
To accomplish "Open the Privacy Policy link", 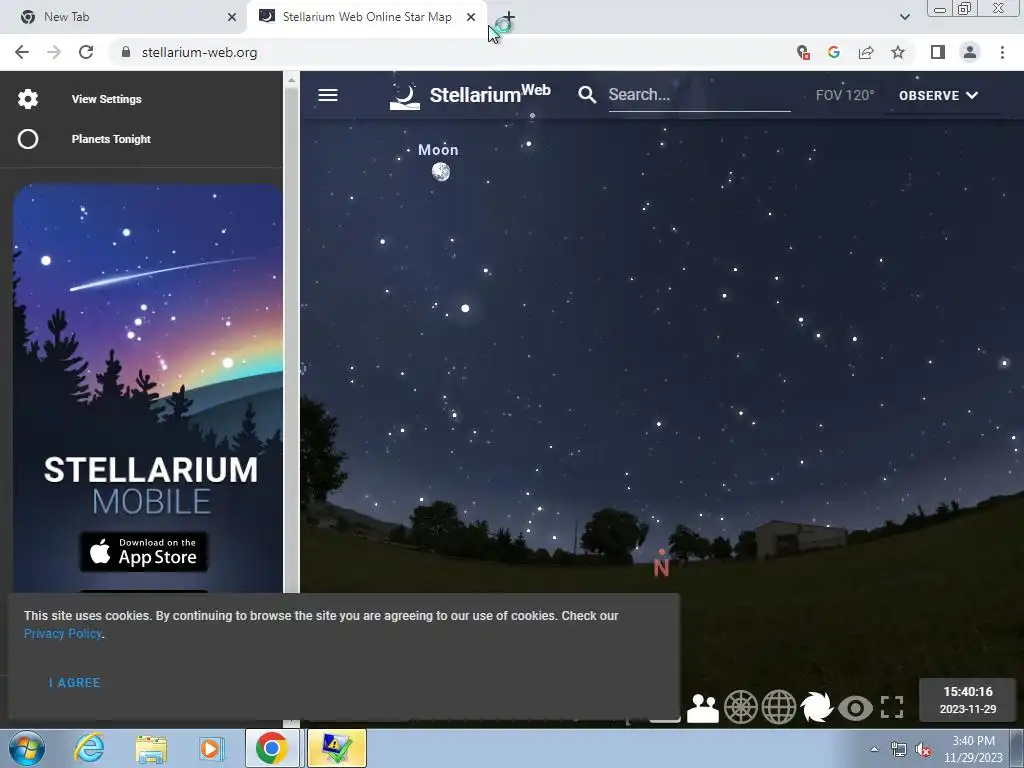I will 63,633.
